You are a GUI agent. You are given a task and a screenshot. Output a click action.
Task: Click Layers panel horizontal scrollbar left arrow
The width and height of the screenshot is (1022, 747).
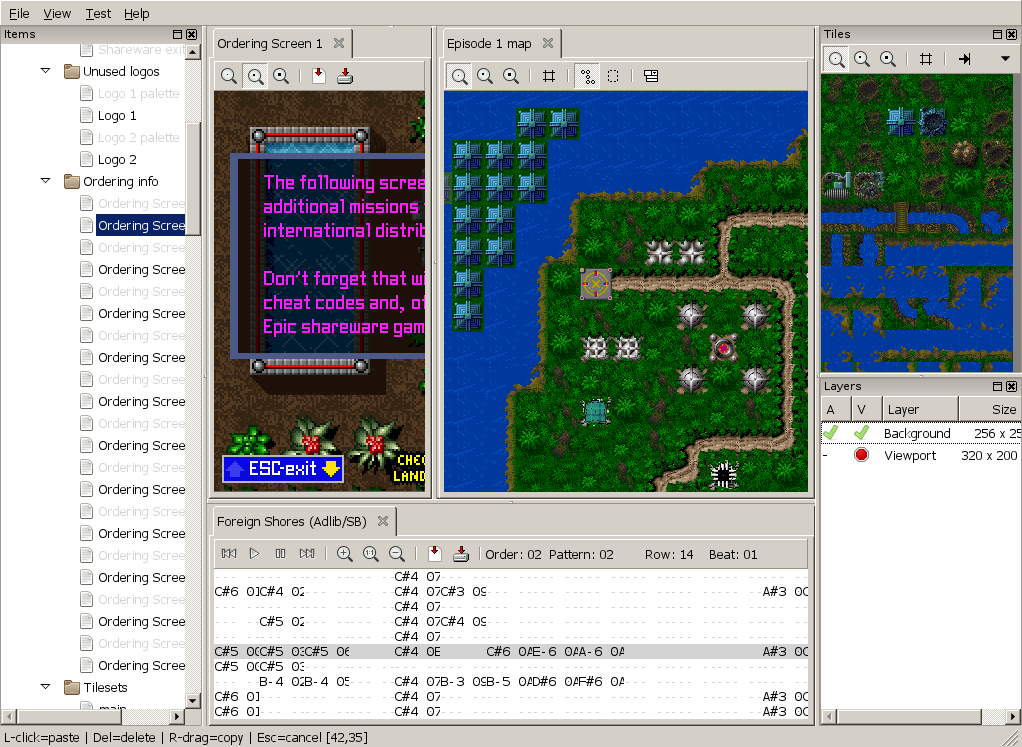(829, 716)
